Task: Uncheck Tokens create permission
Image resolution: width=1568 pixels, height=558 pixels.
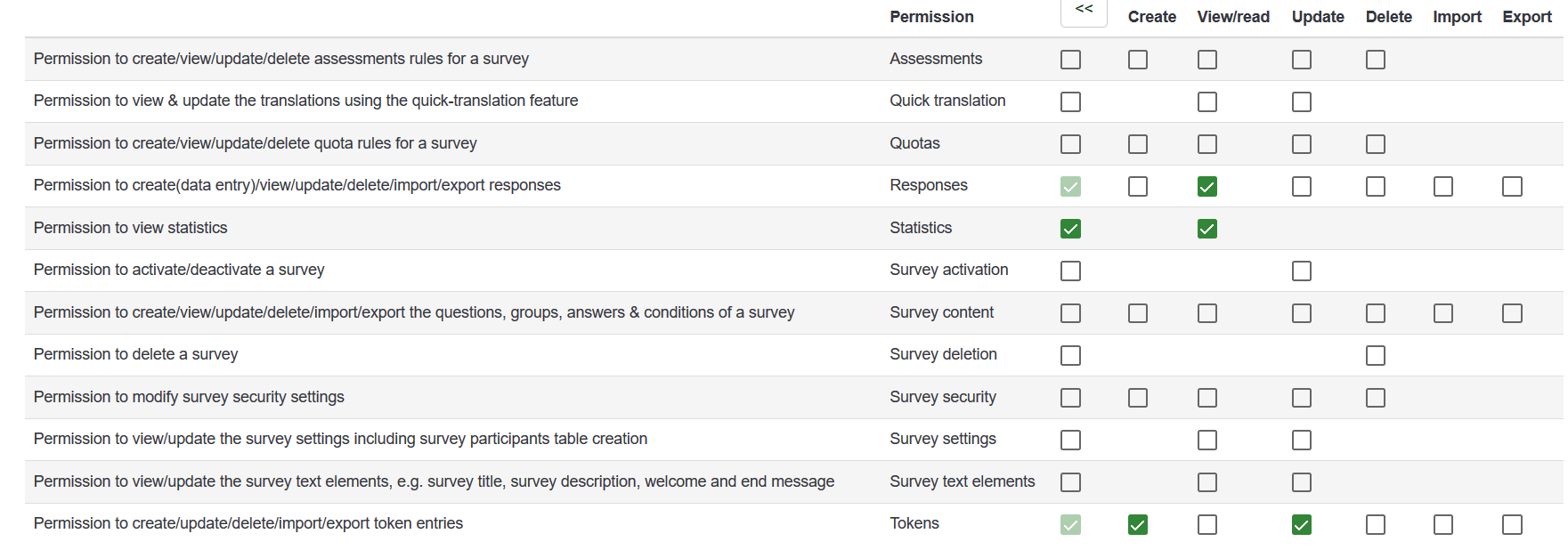Action: [1138, 525]
